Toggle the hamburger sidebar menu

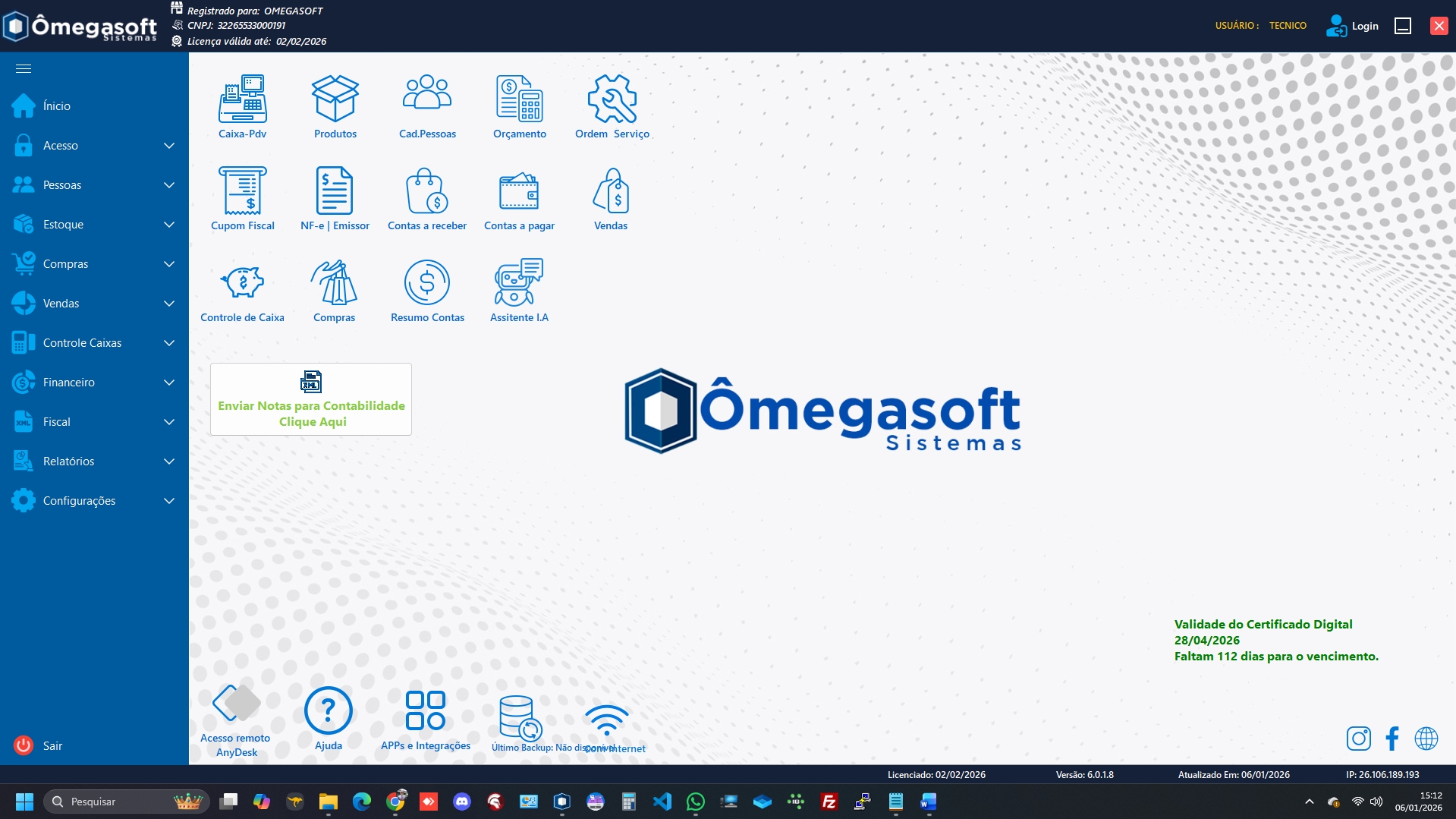coord(24,69)
